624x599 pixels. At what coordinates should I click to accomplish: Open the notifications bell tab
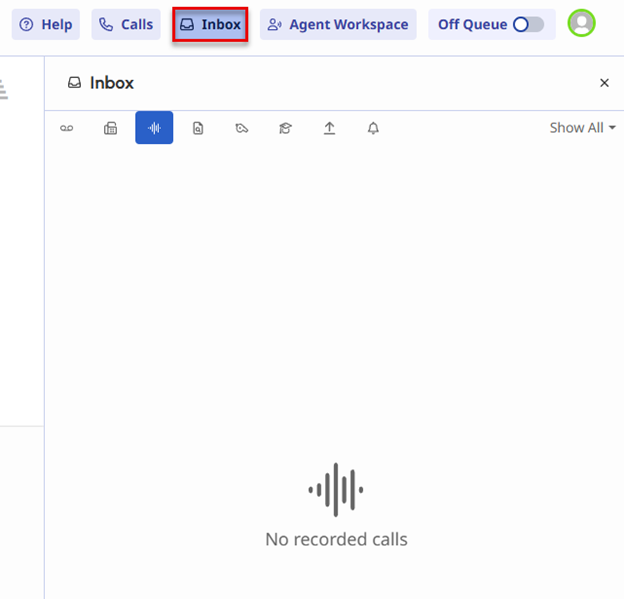[x=373, y=128]
